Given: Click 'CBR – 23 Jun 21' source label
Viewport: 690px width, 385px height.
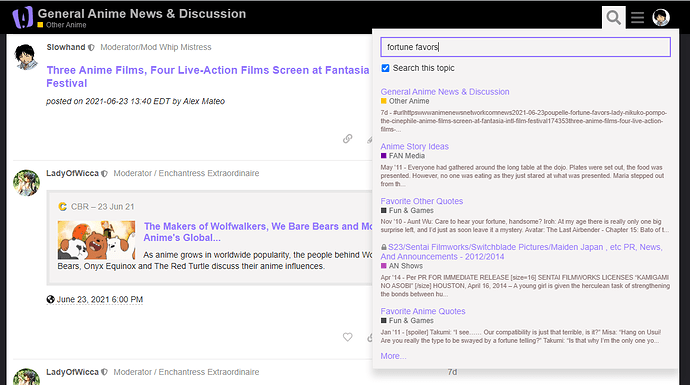Looking at the screenshot, I should click(103, 207).
